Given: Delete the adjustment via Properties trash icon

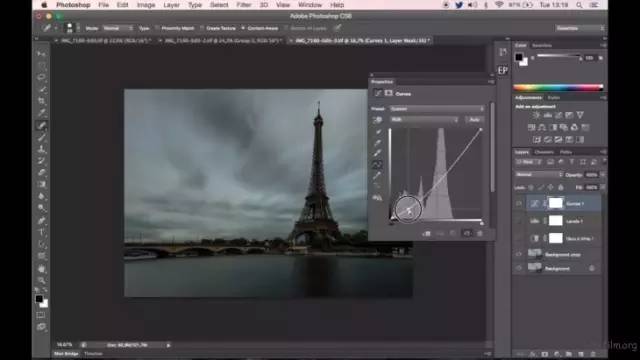Looking at the screenshot, I should pos(480,233).
